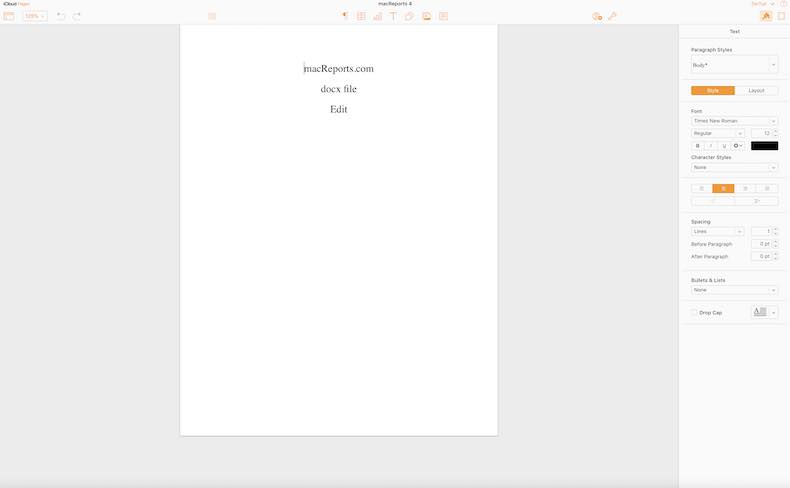Viewport: 790px width, 488px height.
Task: Click the After Paragraph value field
Action: (761, 256)
